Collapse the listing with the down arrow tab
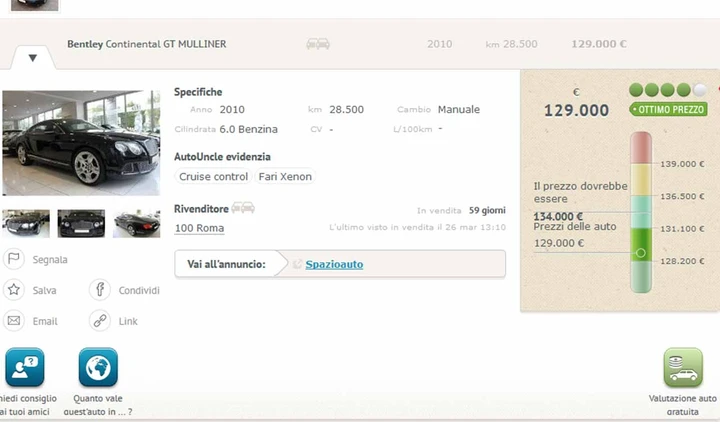The height and width of the screenshot is (422, 720). point(33,58)
